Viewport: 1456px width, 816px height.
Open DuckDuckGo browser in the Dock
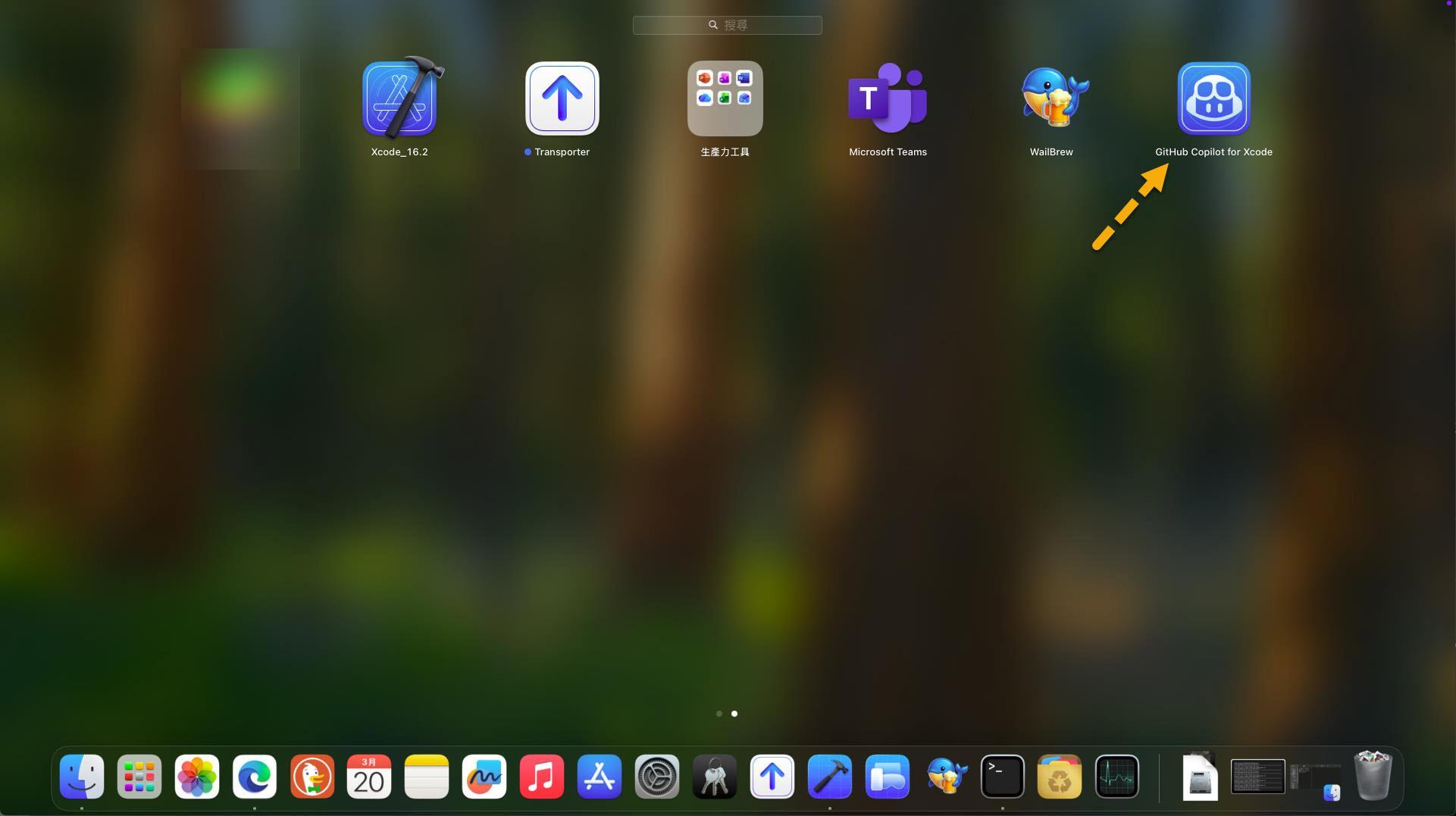(x=312, y=777)
